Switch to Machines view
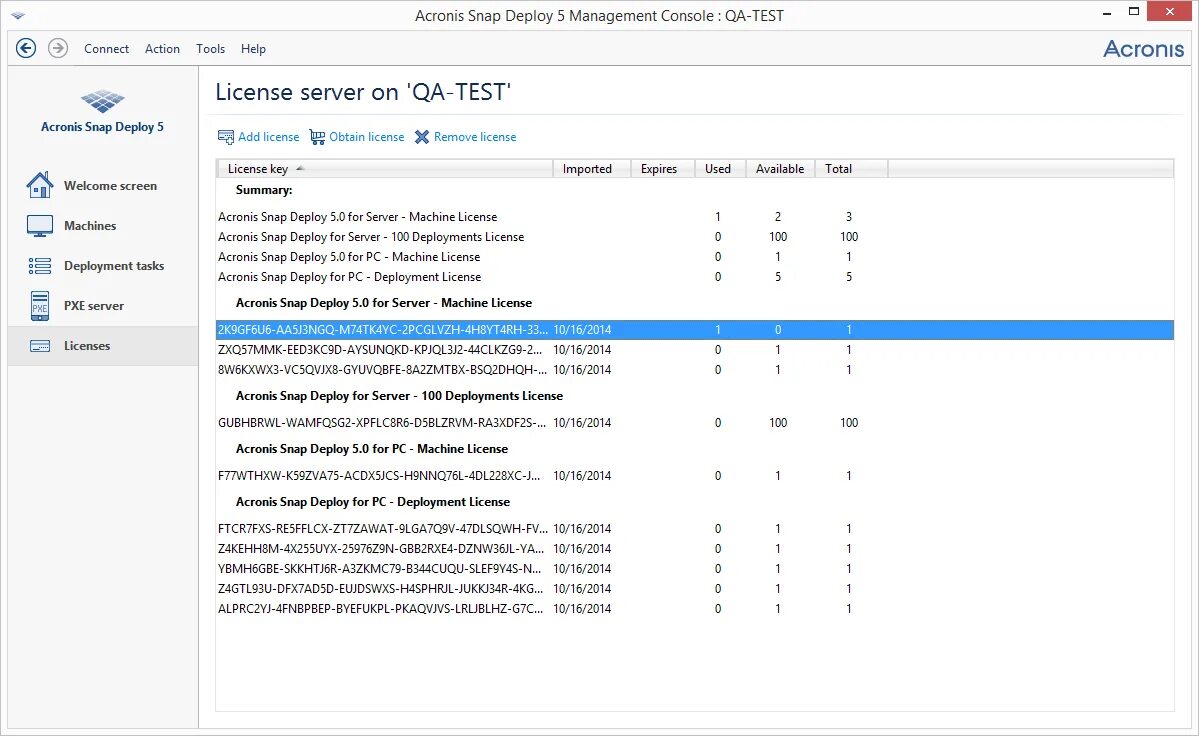The image size is (1199, 736). point(102,225)
